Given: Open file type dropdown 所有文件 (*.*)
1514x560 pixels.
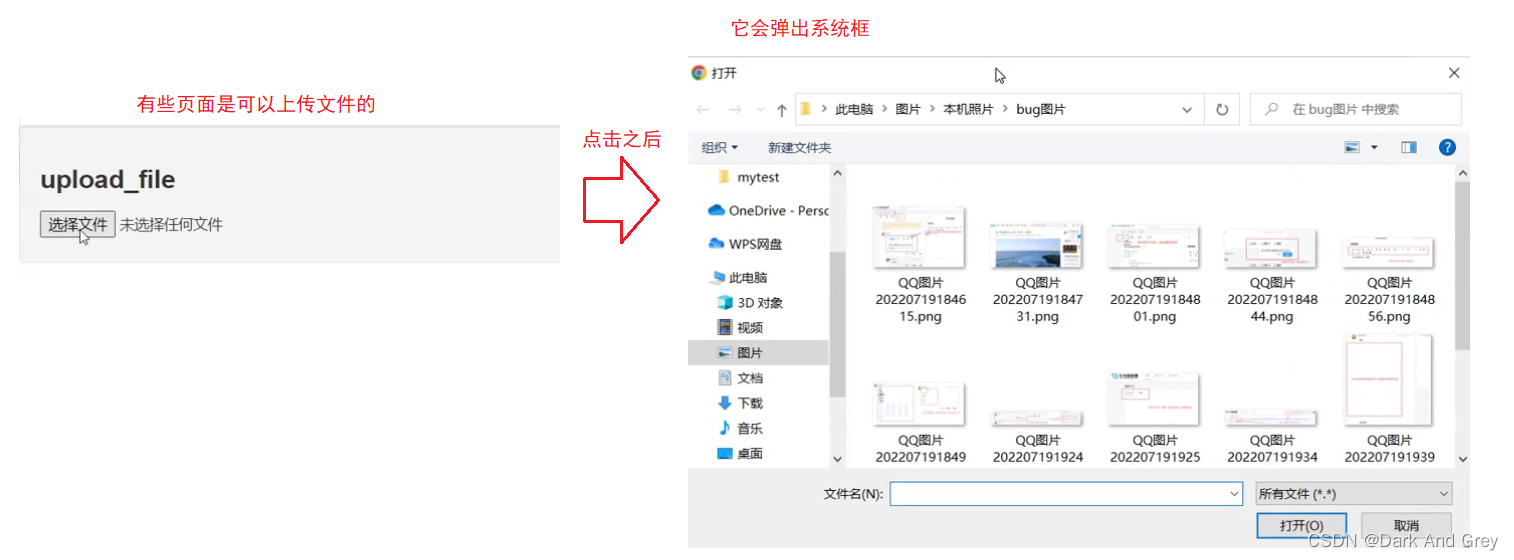Looking at the screenshot, I should pos(1354,494).
